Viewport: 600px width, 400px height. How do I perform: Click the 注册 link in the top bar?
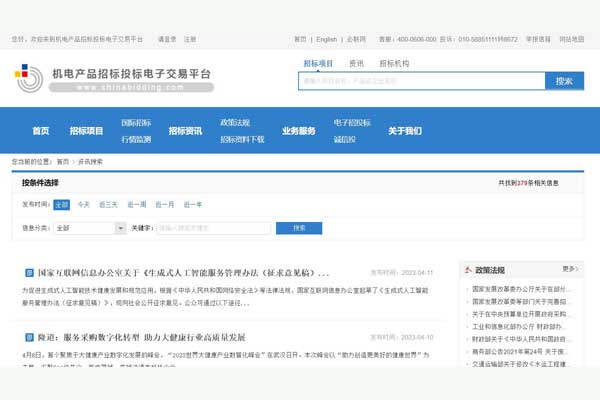(x=190, y=39)
